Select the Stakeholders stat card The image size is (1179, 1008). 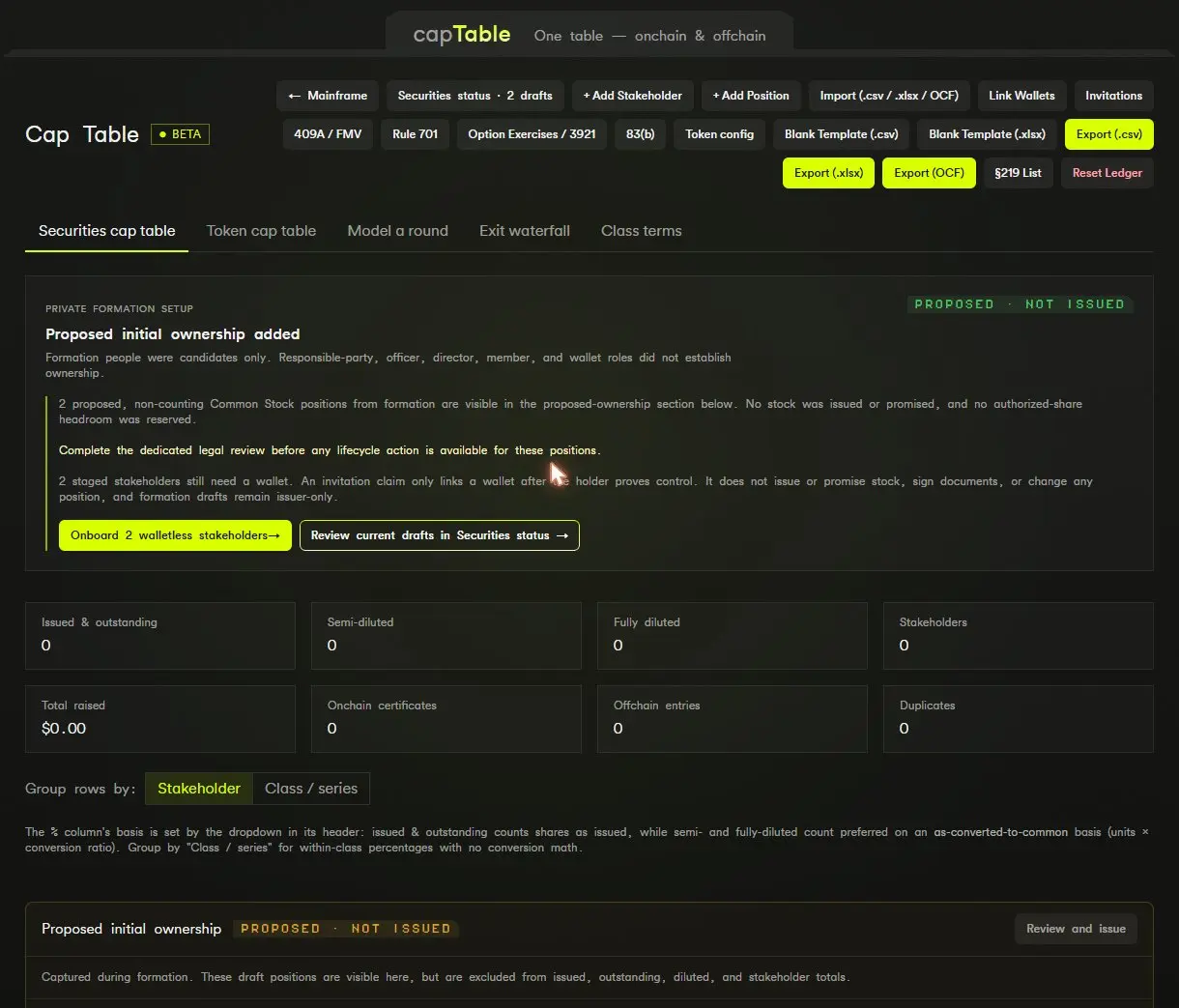(x=1019, y=636)
